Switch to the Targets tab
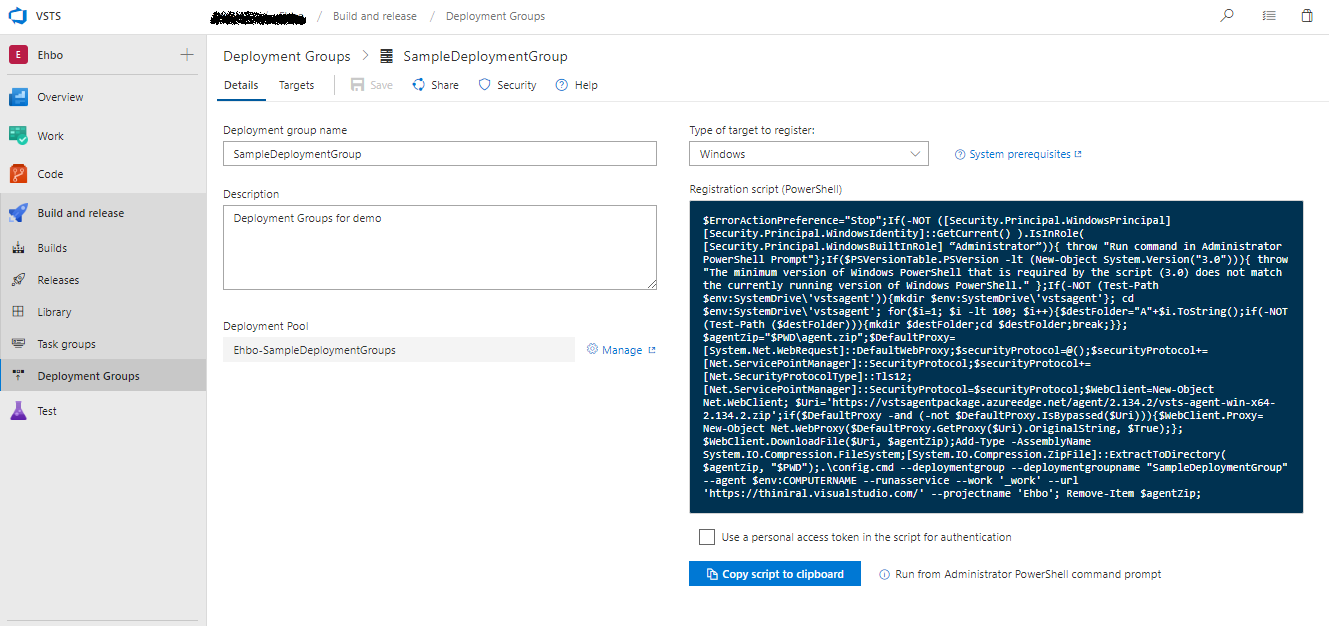1329x626 pixels. point(297,85)
